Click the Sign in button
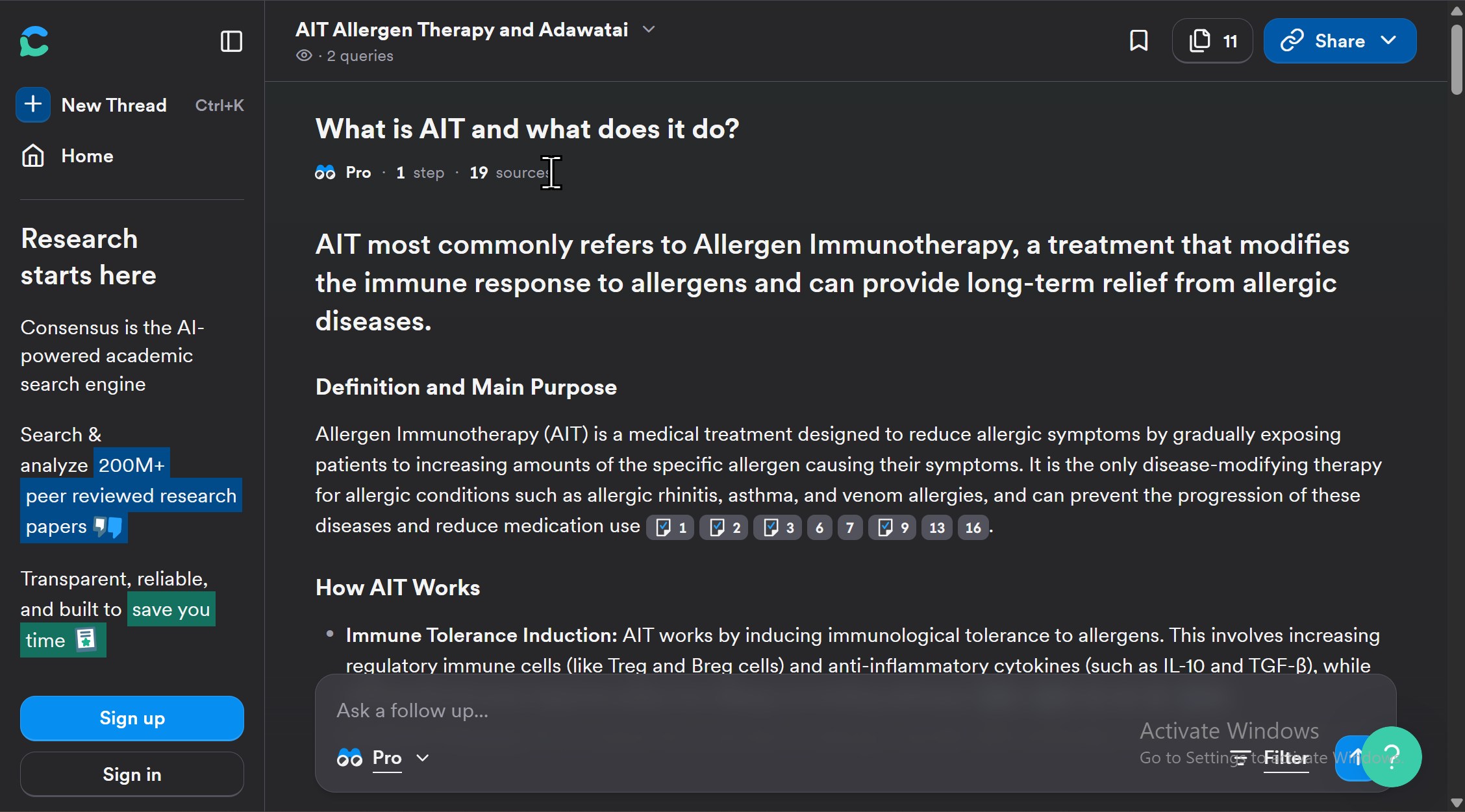Screen dimensions: 1465x812 pyautogui.click(x=132, y=774)
